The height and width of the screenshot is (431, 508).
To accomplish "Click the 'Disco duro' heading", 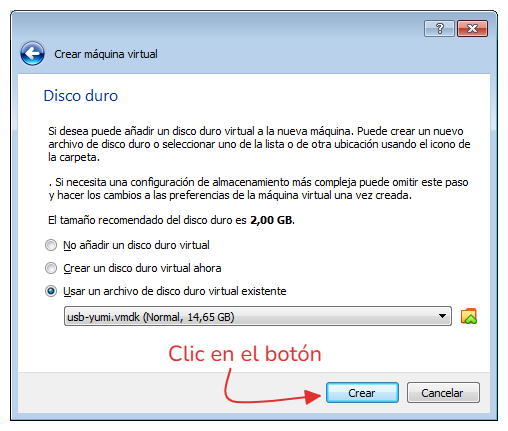I will (81, 96).
